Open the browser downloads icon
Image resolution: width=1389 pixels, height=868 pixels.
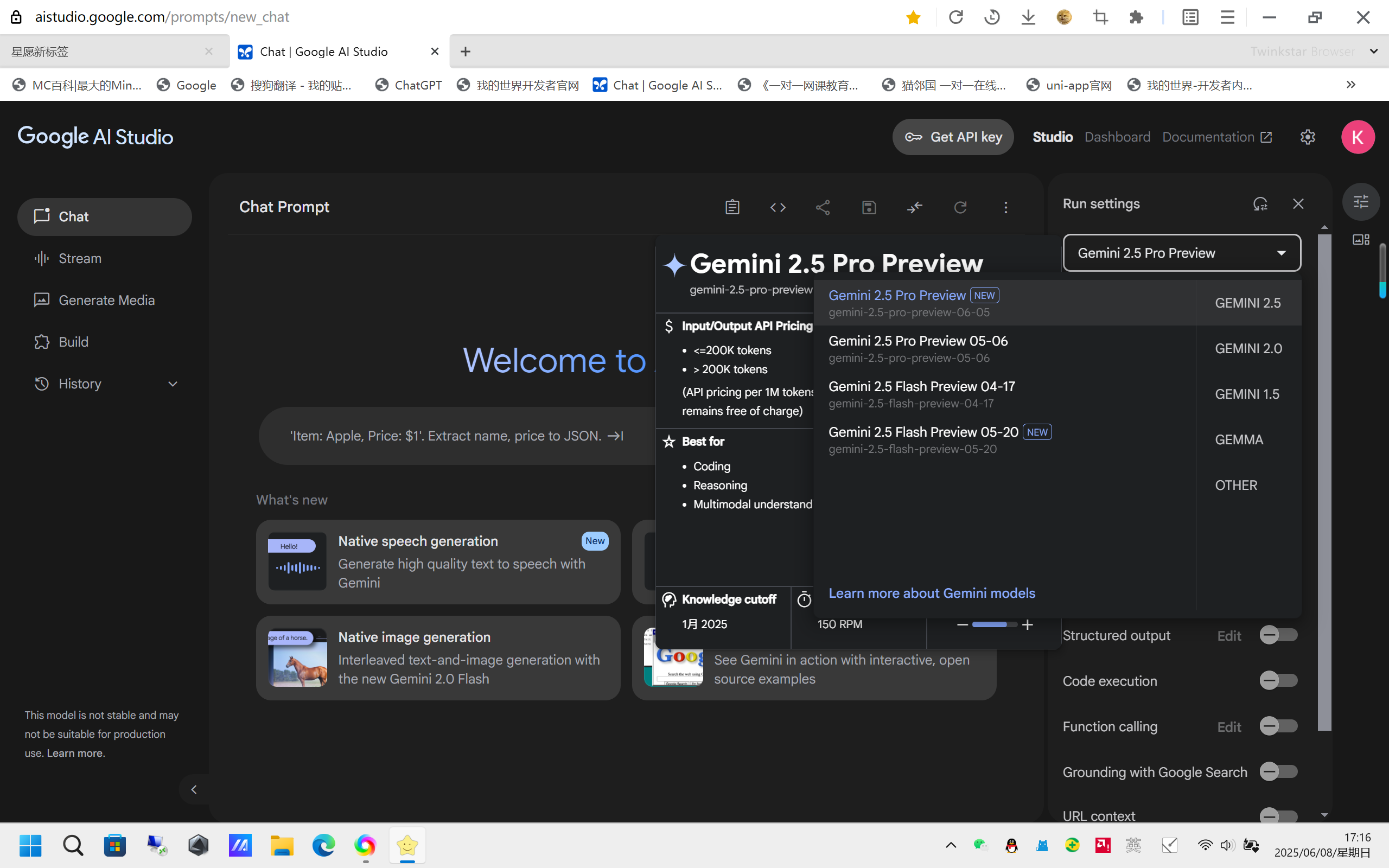(1028, 17)
